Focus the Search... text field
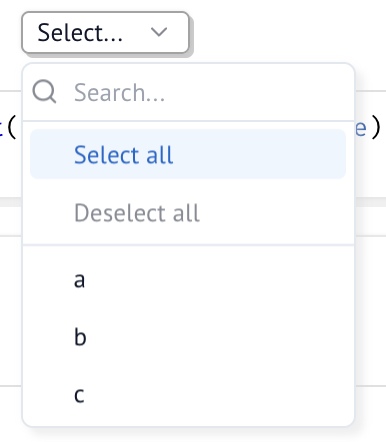 188,92
